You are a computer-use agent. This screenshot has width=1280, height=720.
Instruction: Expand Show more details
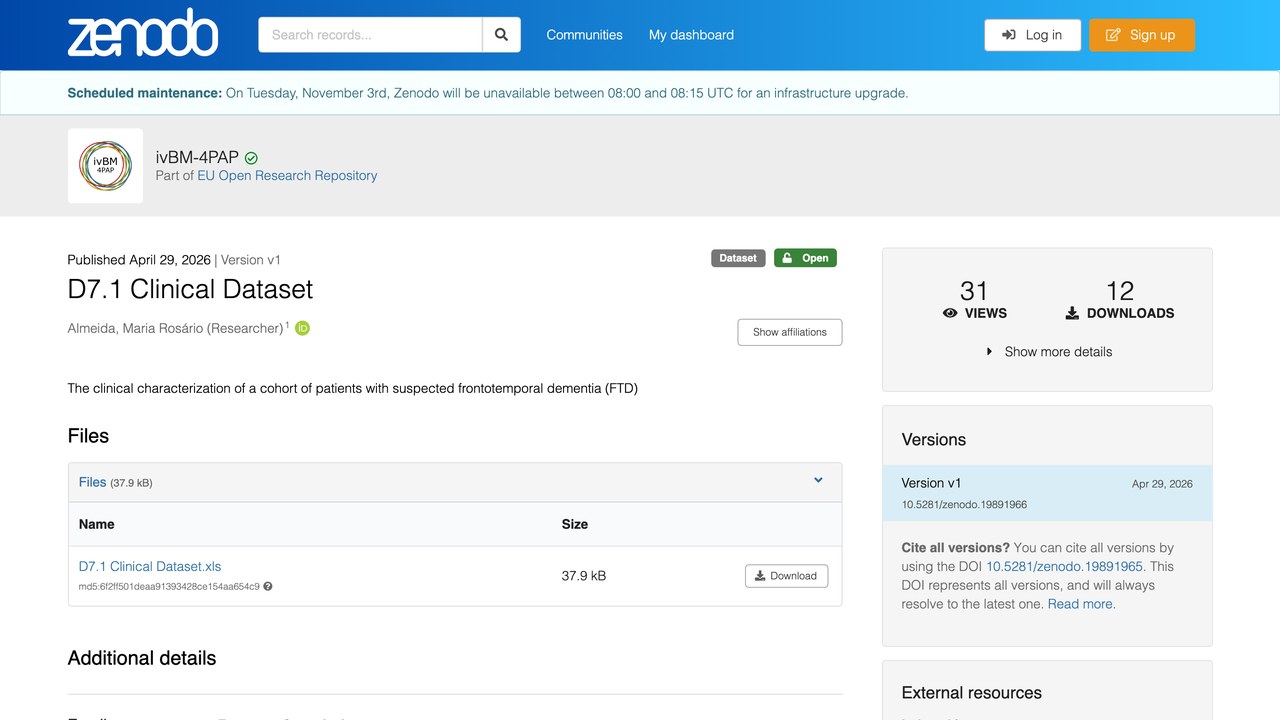tap(1048, 352)
